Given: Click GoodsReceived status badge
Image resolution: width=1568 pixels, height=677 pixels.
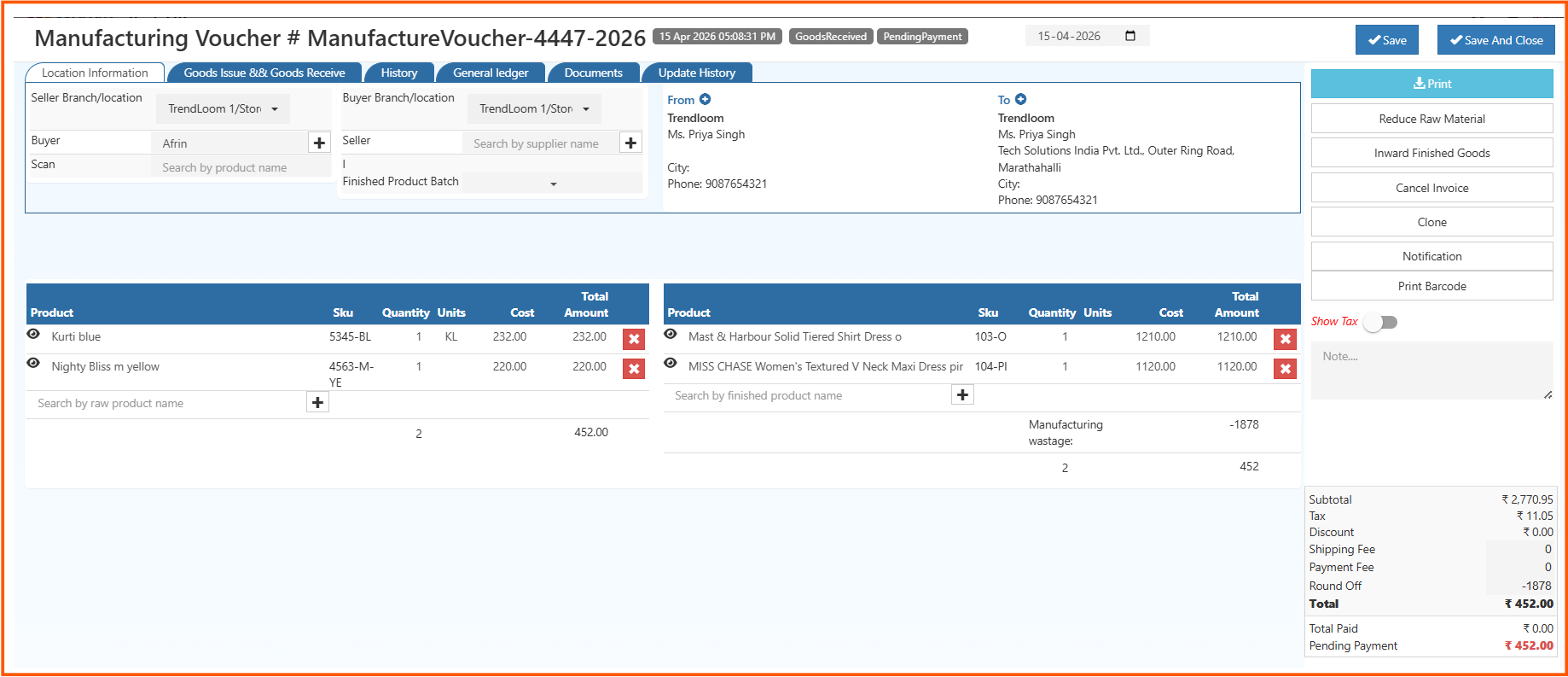Looking at the screenshot, I should 831,37.
